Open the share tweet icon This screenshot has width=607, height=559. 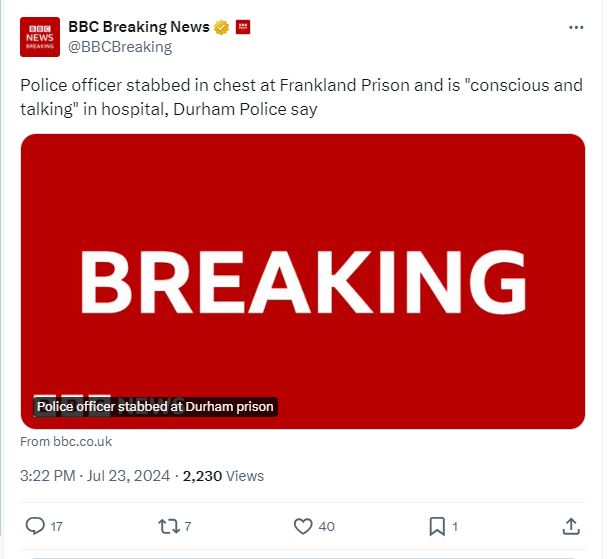[571, 526]
